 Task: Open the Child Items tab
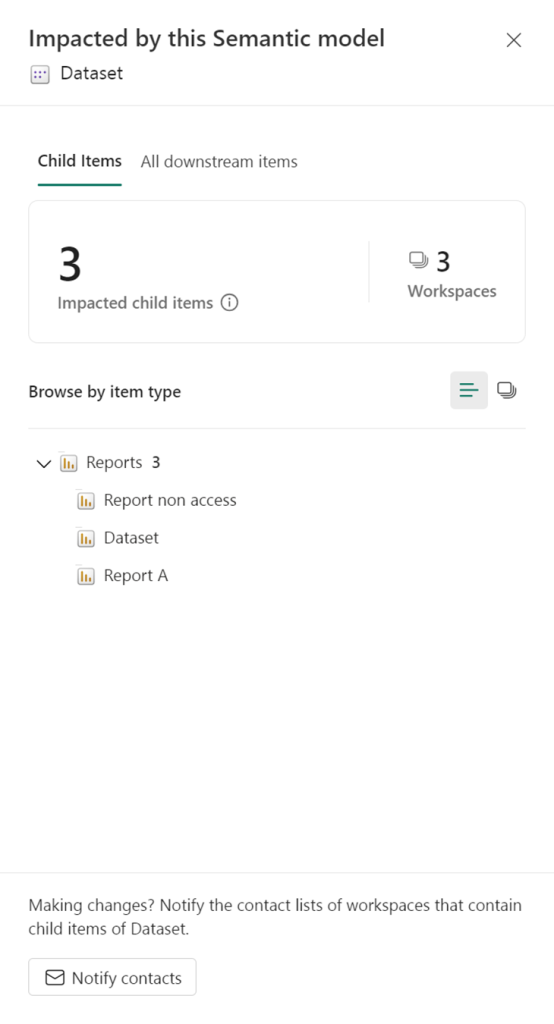(80, 161)
